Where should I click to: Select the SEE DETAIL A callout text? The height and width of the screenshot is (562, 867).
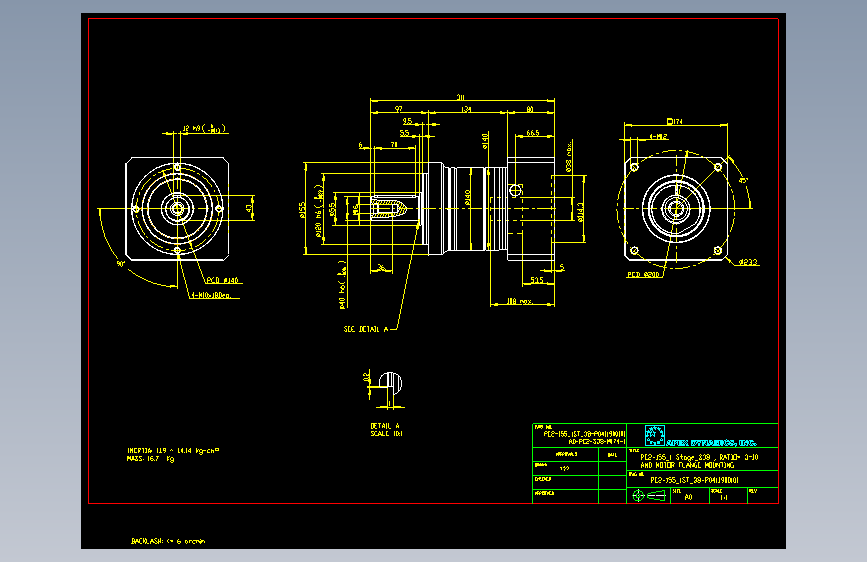(365, 329)
